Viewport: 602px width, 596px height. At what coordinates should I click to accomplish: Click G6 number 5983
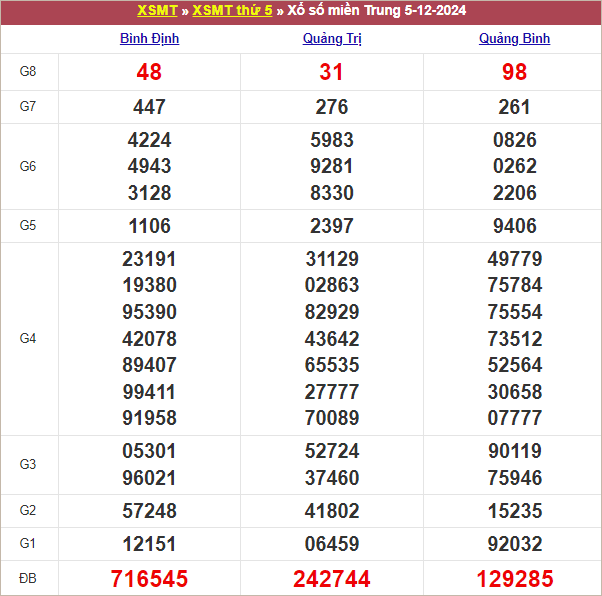pos(332,140)
